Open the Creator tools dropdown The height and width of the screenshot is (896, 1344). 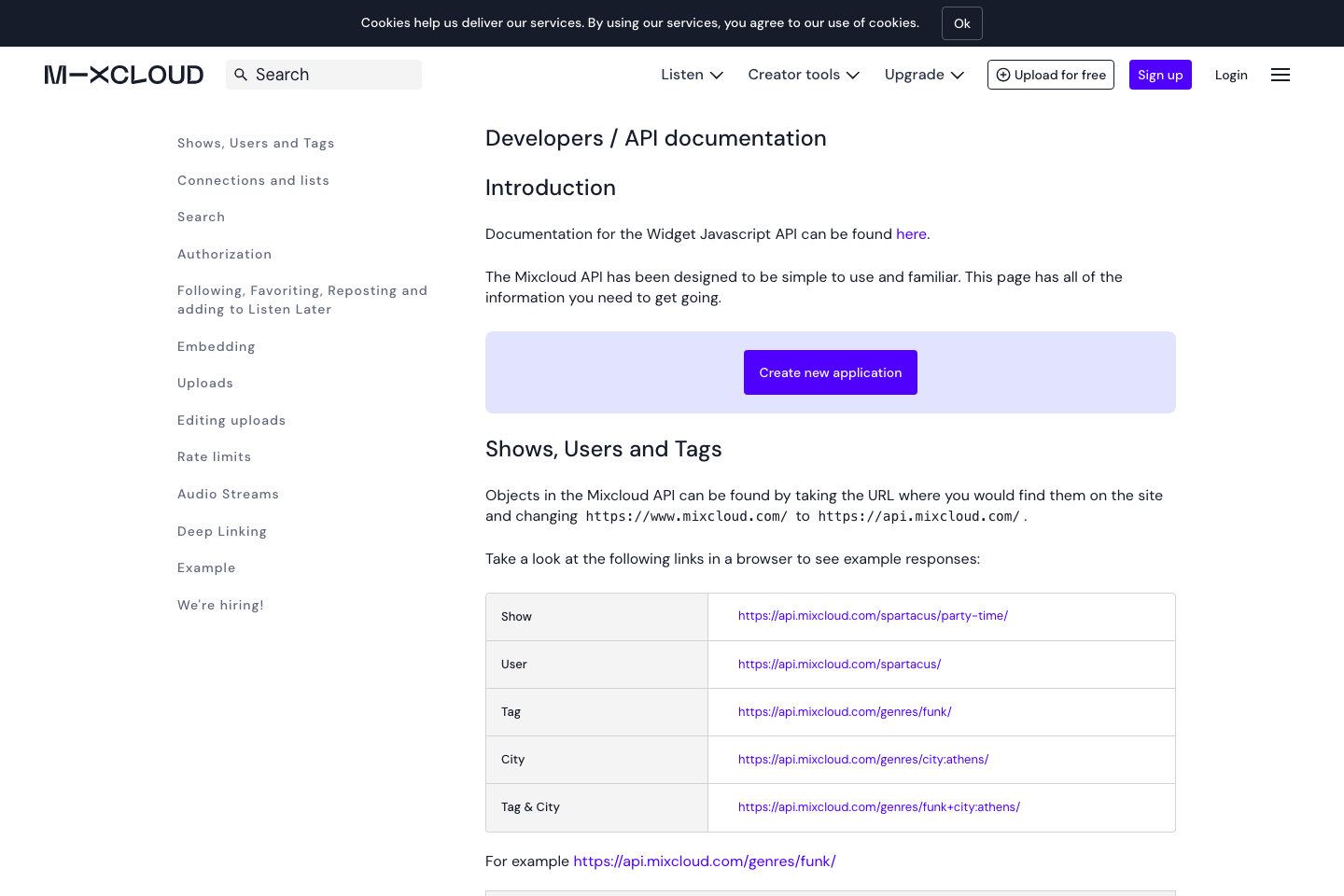click(x=803, y=74)
